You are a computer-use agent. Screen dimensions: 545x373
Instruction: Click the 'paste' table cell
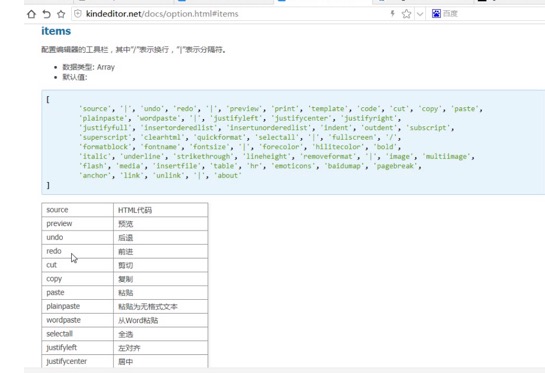(78, 292)
